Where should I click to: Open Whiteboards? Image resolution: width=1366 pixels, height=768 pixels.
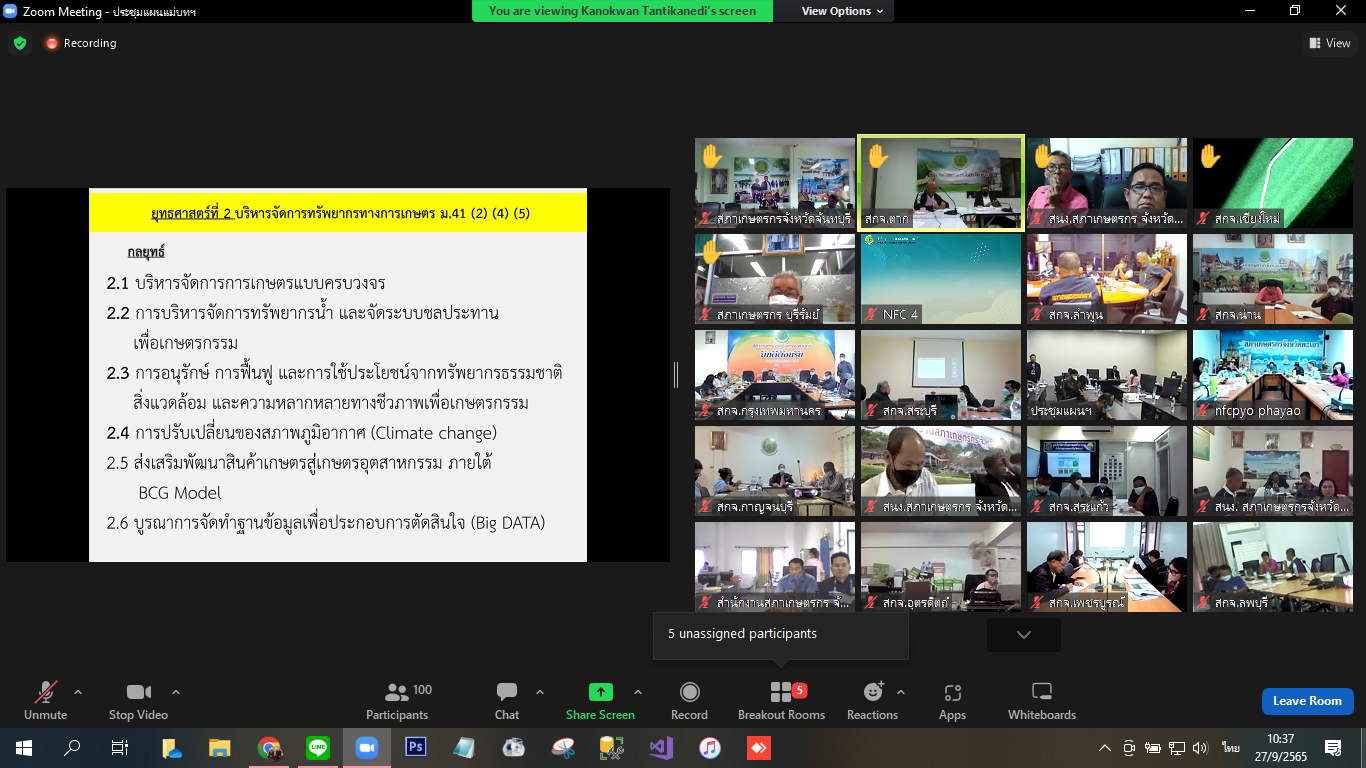point(1042,700)
